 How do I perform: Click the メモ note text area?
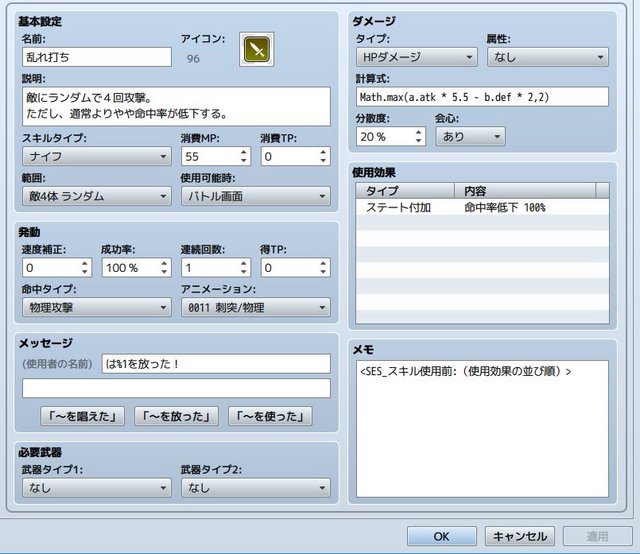(x=482, y=429)
